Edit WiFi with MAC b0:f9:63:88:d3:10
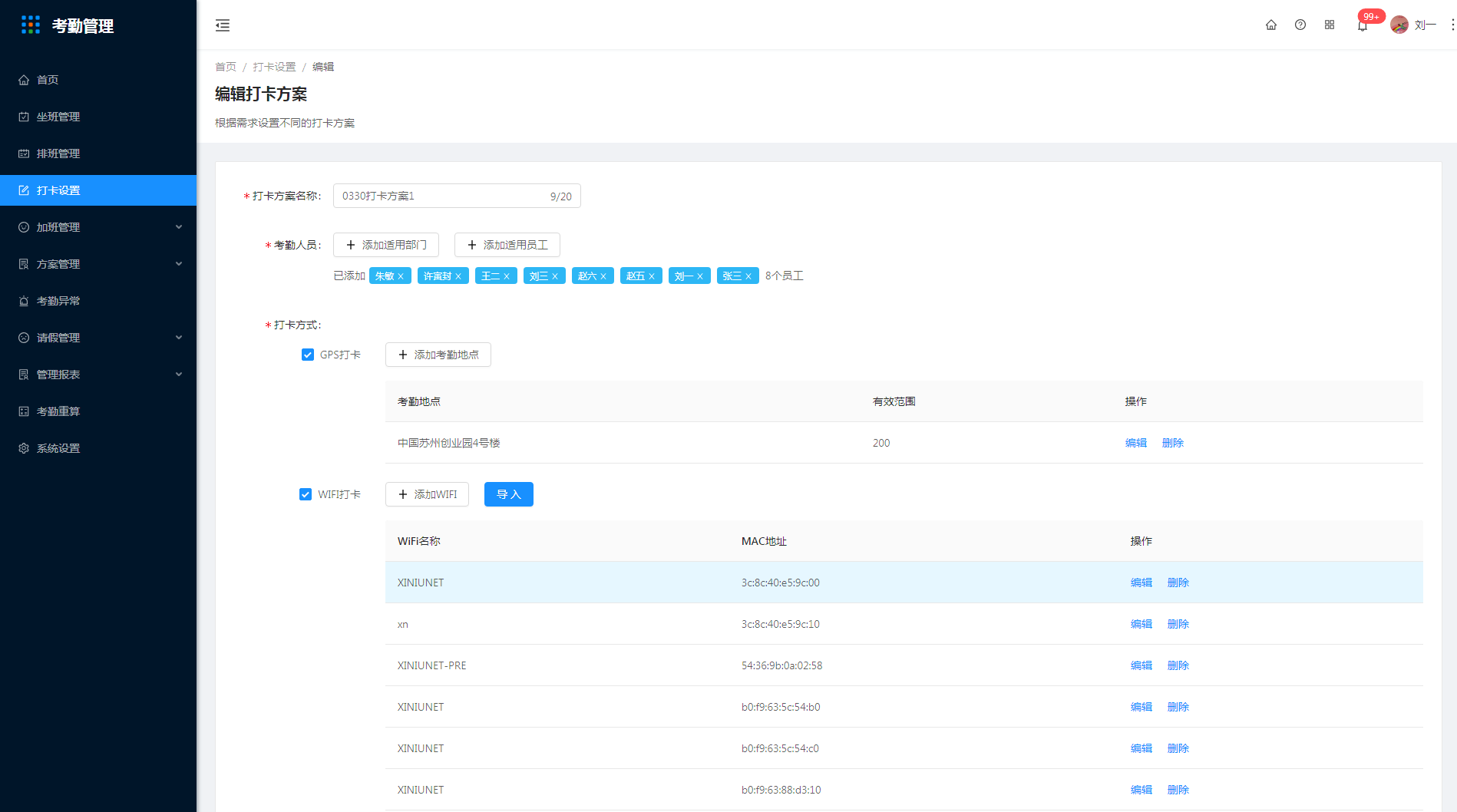This screenshot has height=812, width=1457. pos(1141,790)
